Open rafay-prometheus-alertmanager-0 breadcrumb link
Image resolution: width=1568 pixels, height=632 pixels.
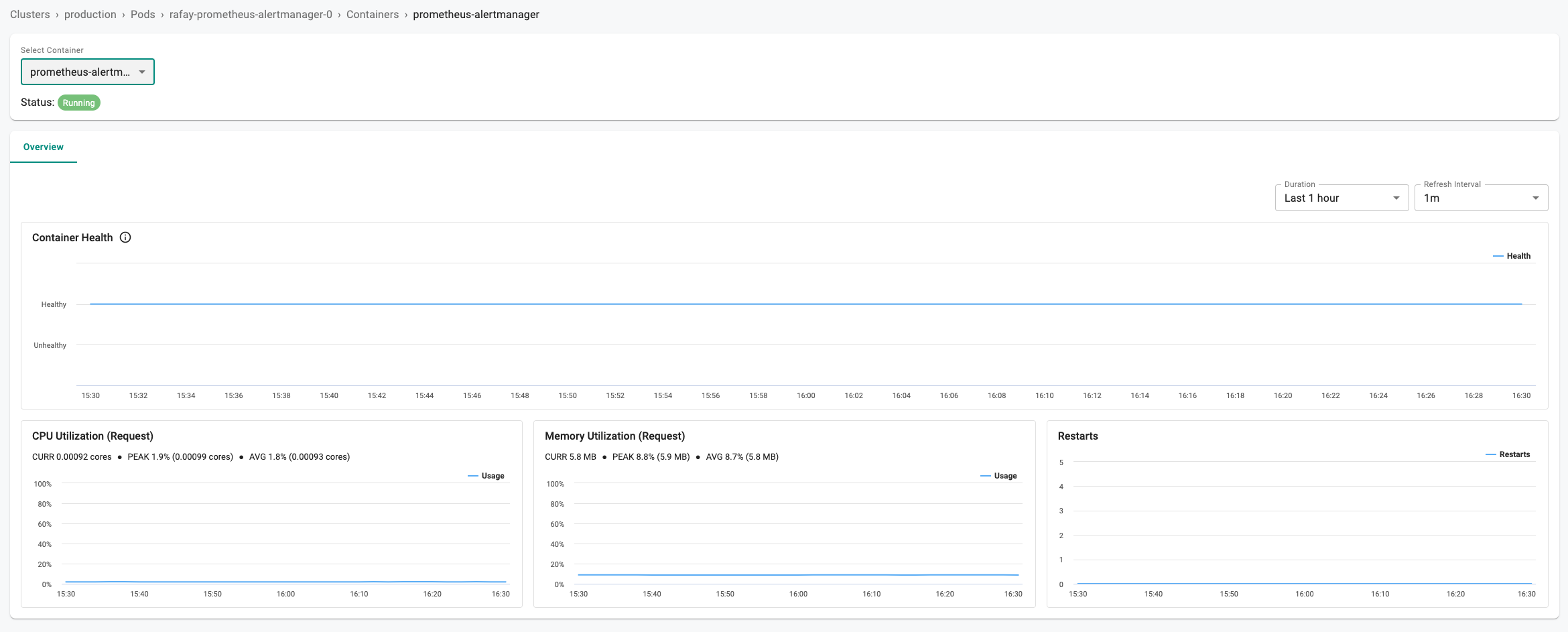(x=251, y=14)
